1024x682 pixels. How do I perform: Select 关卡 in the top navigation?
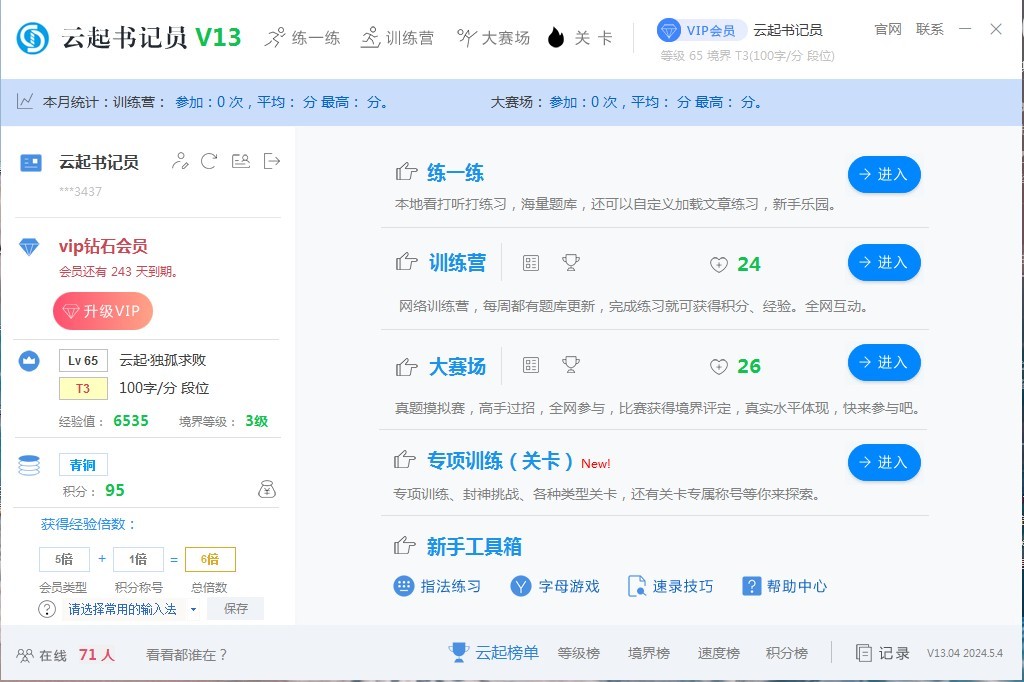coord(580,38)
